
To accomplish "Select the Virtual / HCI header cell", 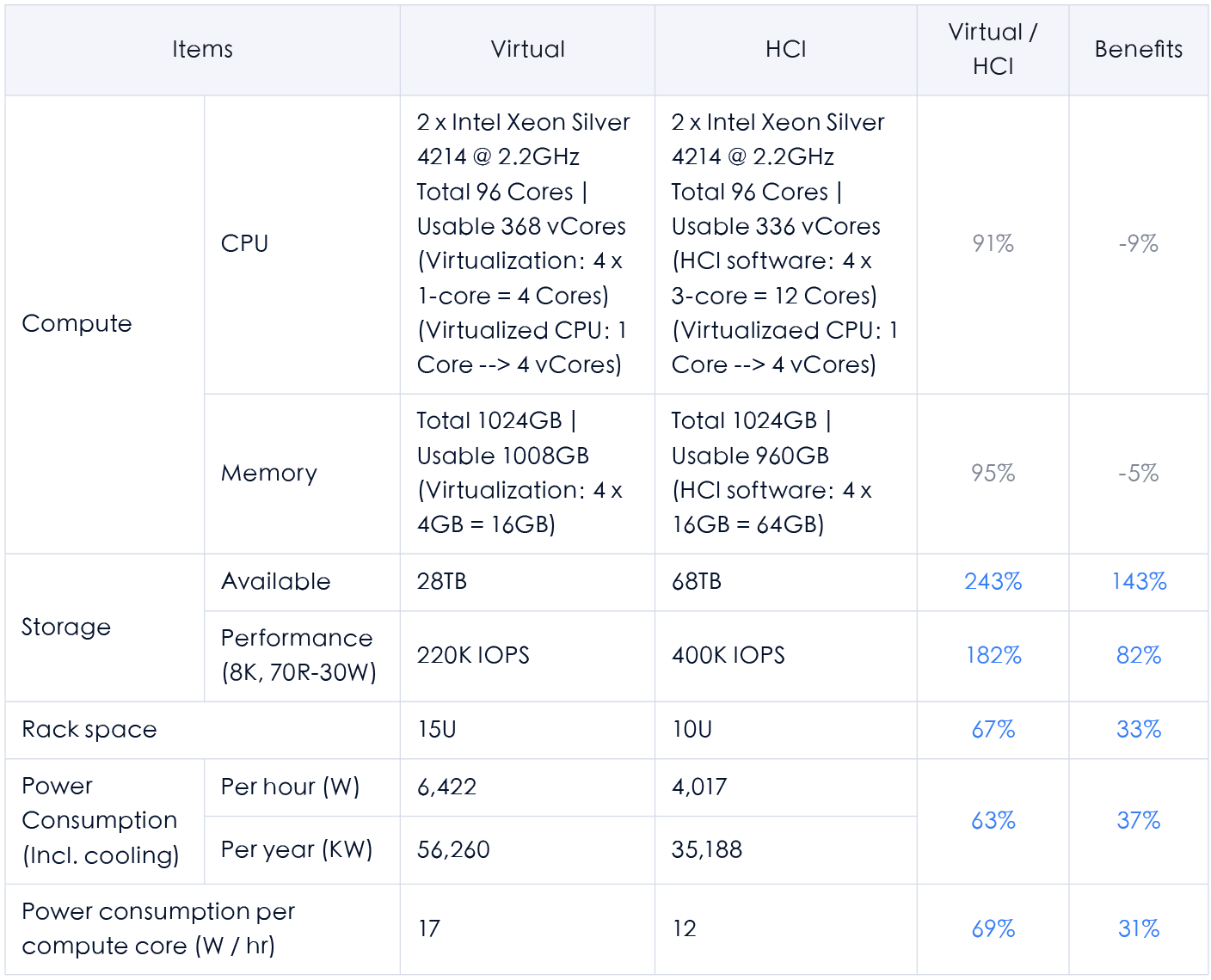I will point(993,49).
